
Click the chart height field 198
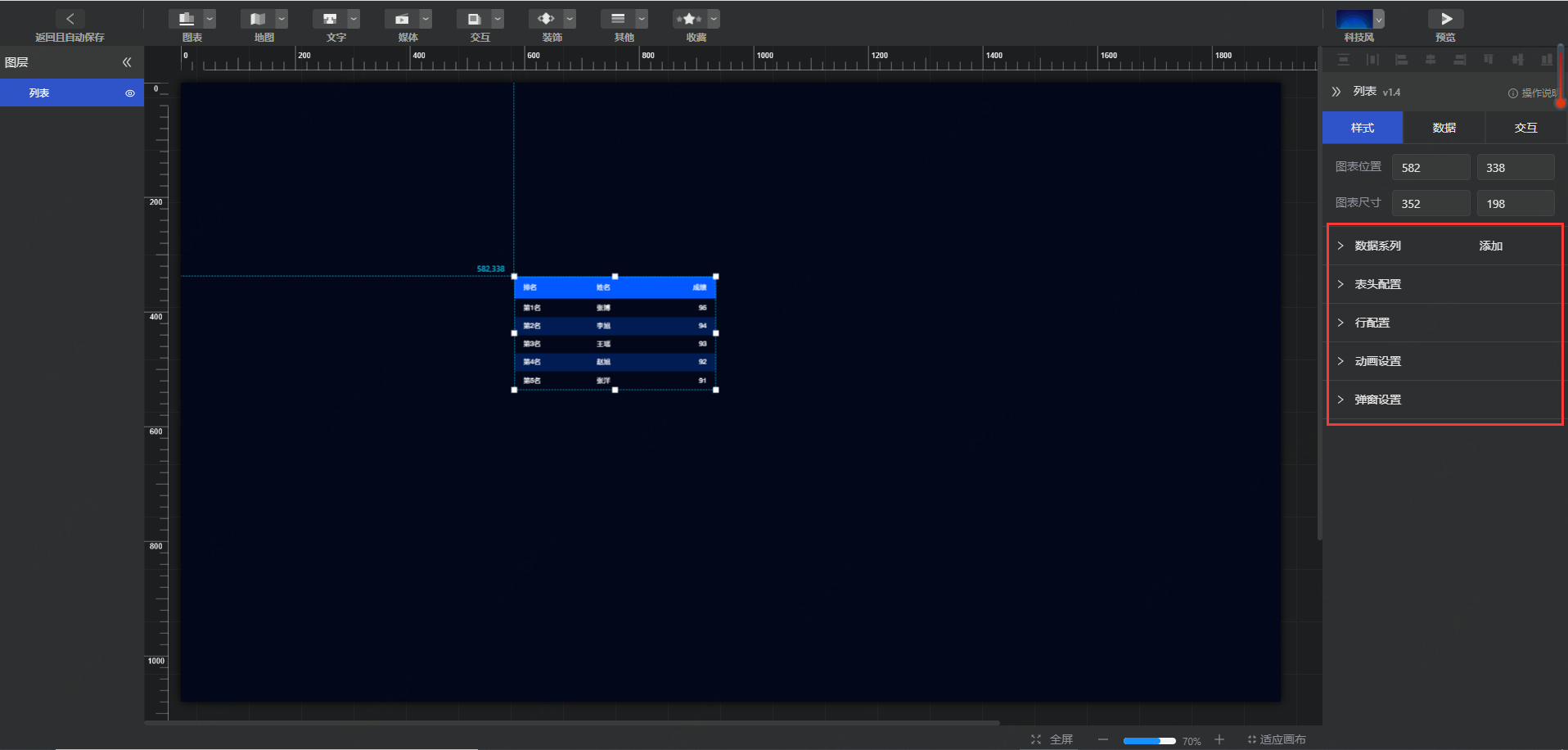pyautogui.click(x=1516, y=203)
